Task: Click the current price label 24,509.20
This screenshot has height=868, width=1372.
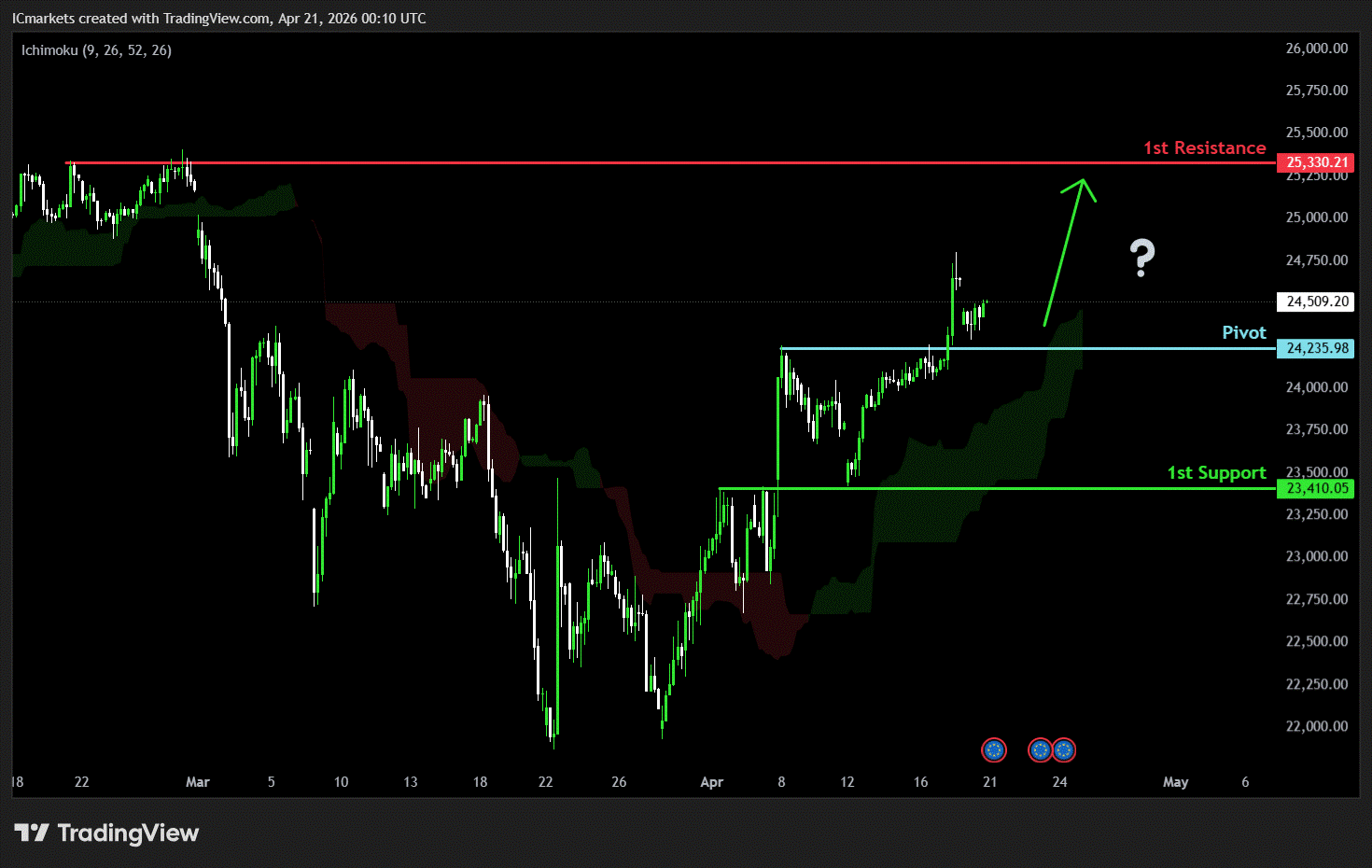Action: coord(1316,301)
